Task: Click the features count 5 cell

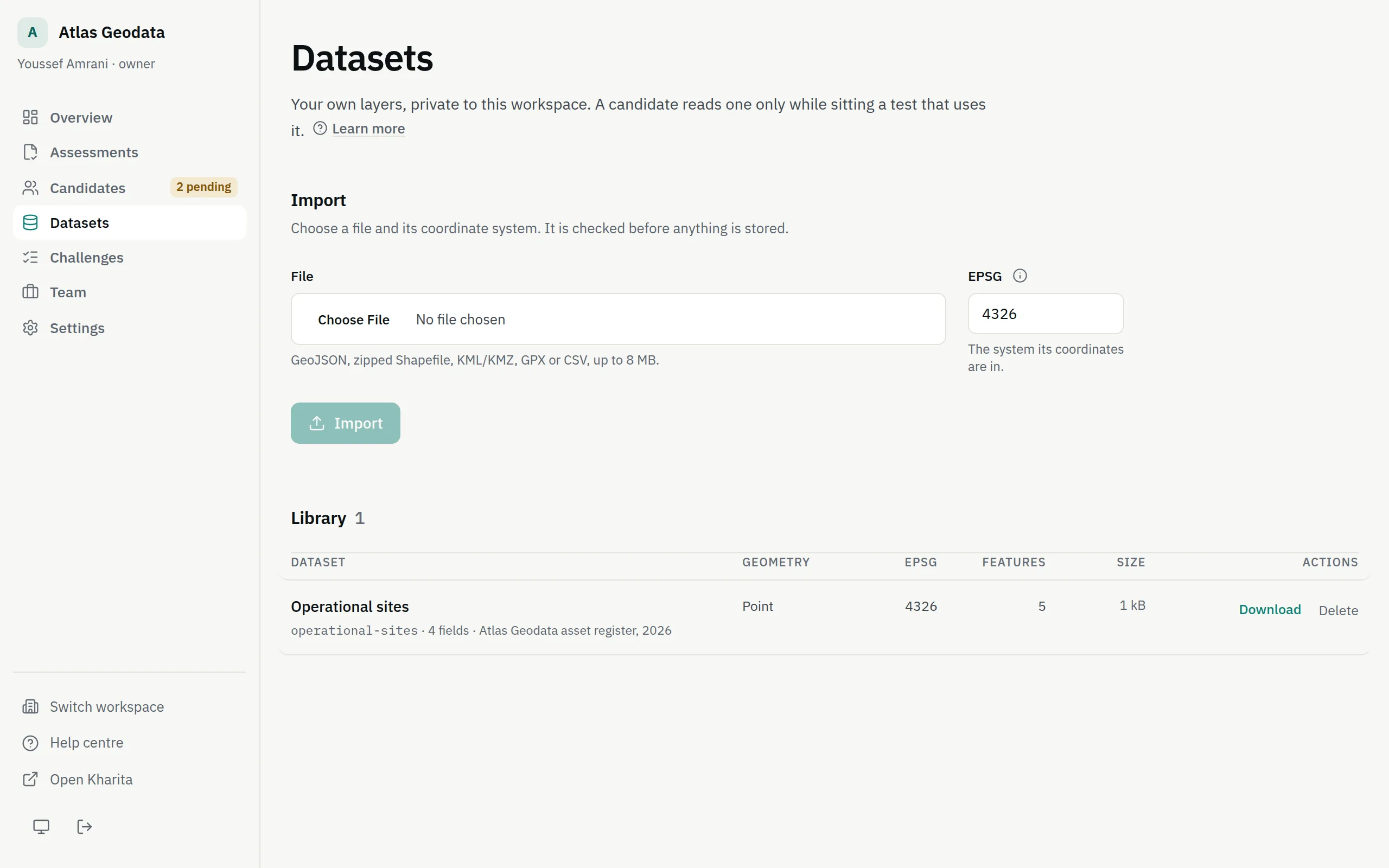Action: pos(1042,606)
